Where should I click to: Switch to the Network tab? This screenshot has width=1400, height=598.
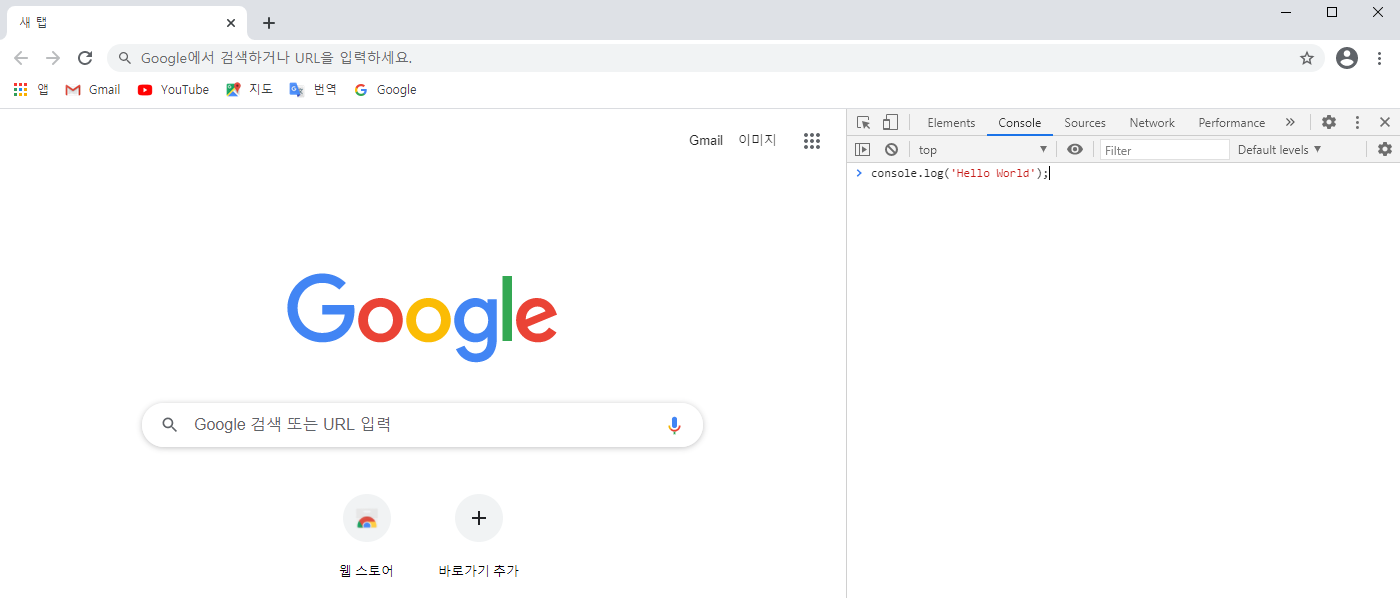point(1152,122)
